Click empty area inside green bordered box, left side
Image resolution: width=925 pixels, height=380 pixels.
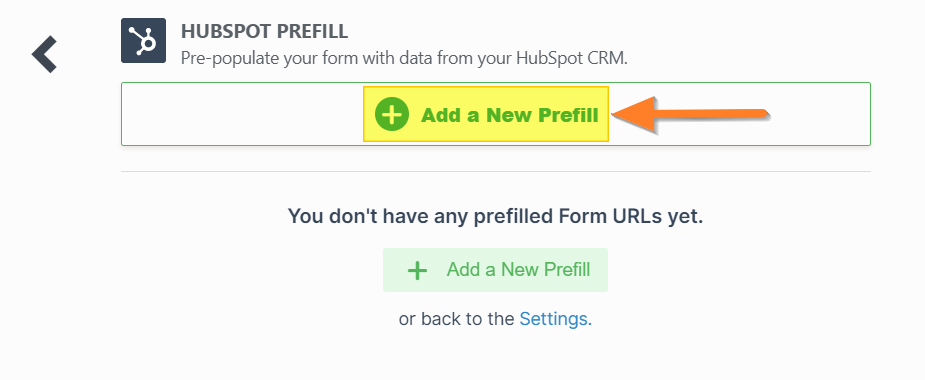coord(242,114)
